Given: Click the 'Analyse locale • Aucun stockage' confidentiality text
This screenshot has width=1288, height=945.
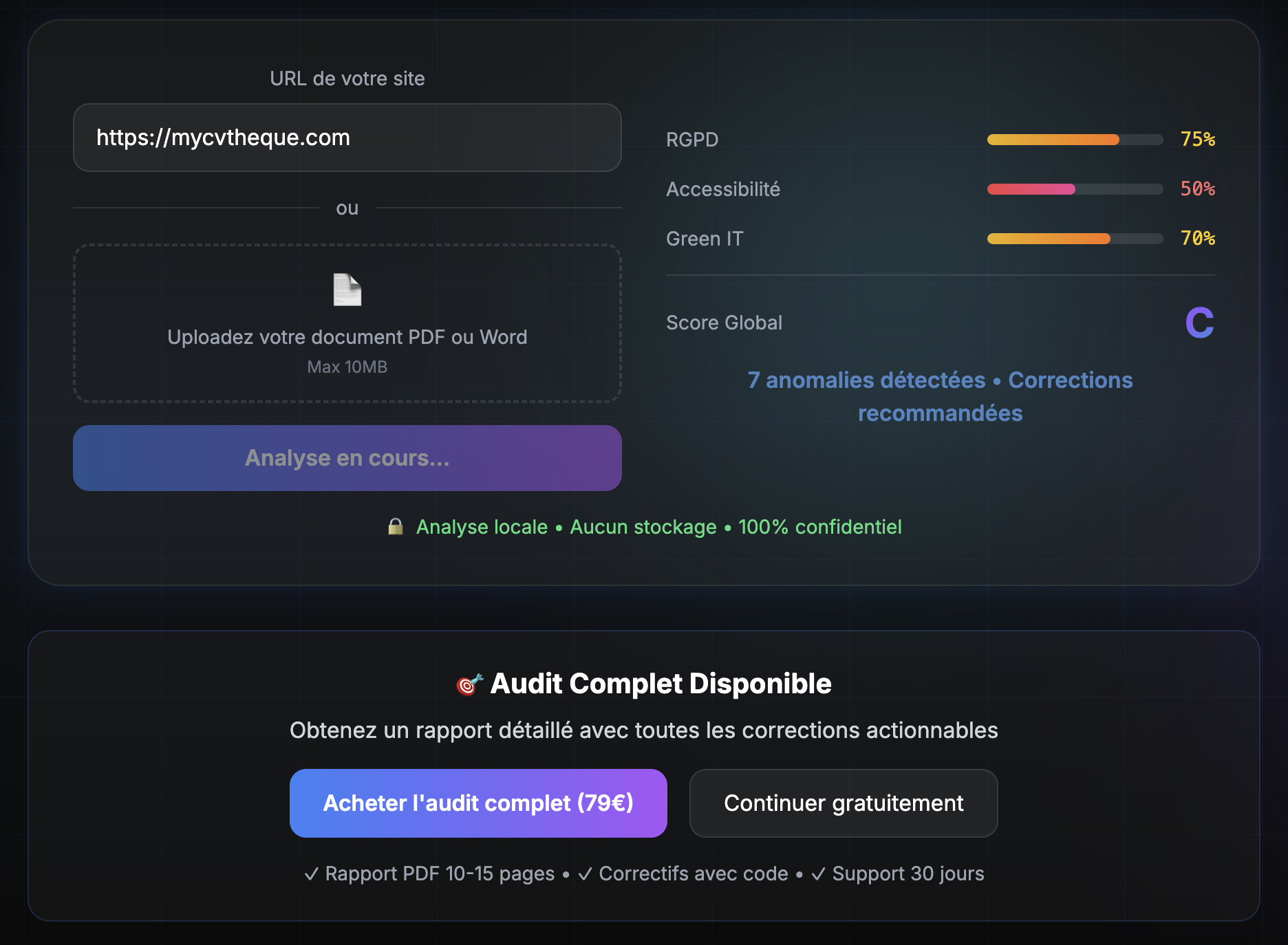Looking at the screenshot, I should 659,527.
